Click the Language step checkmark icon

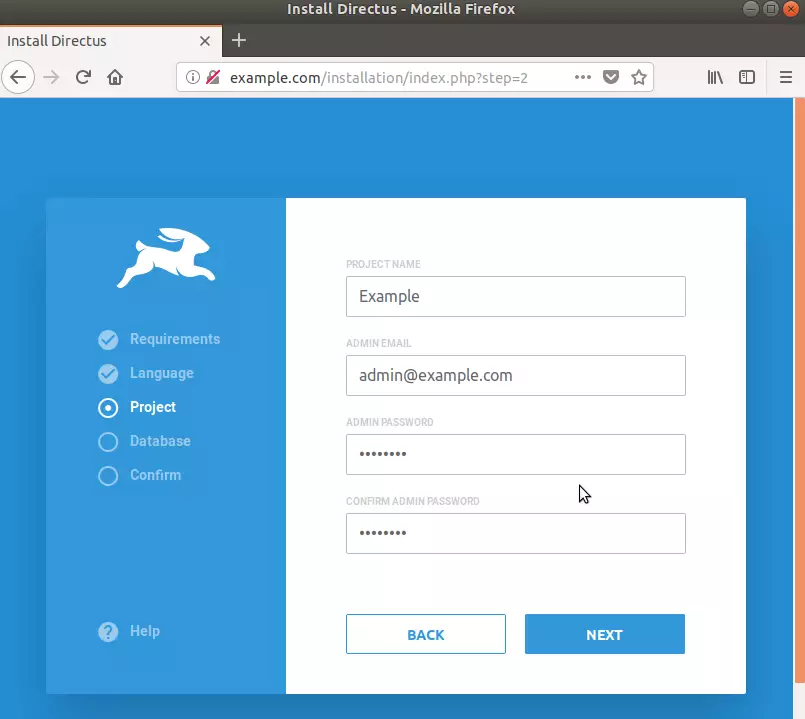coord(108,373)
